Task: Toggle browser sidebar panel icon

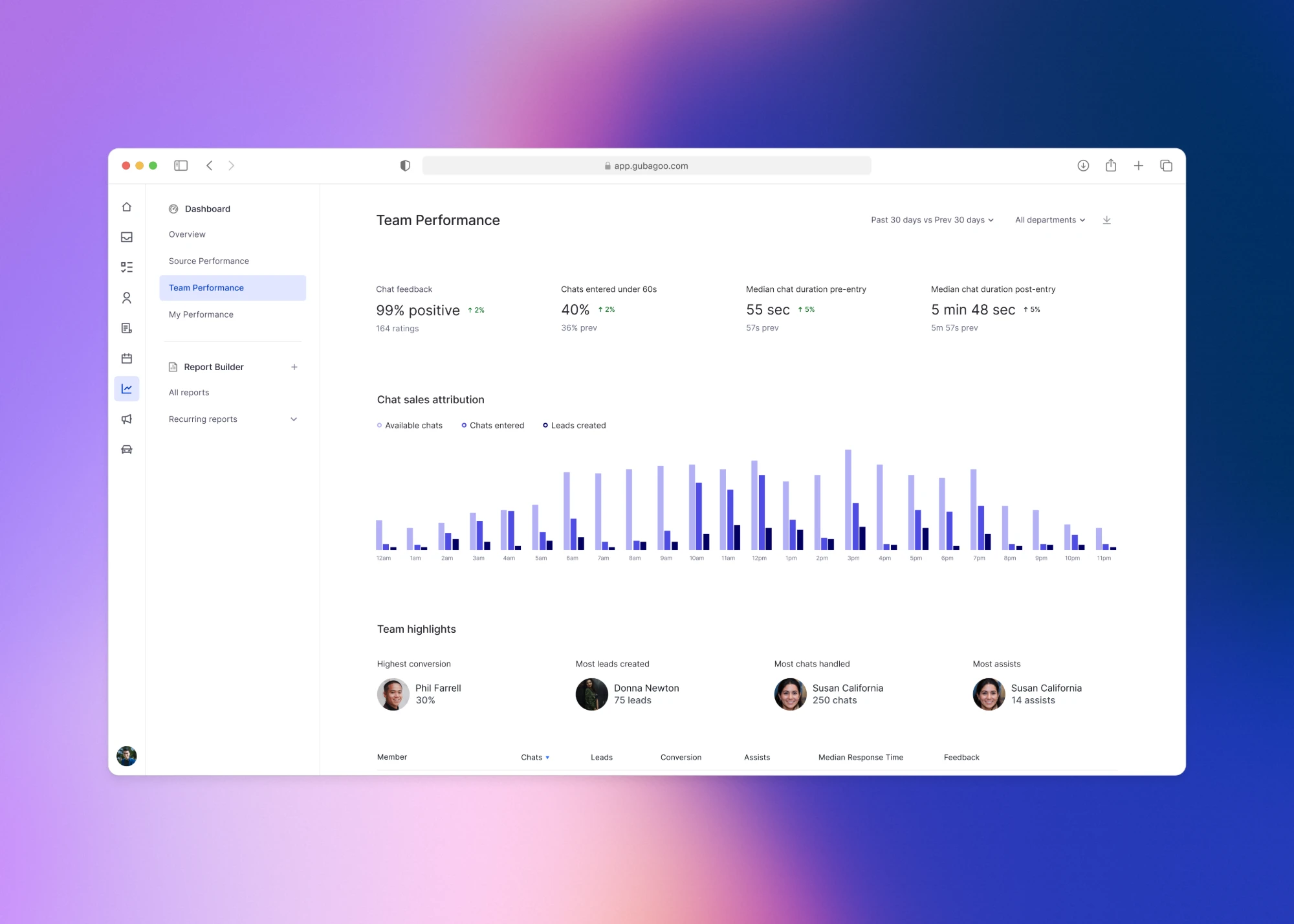Action: (x=181, y=166)
